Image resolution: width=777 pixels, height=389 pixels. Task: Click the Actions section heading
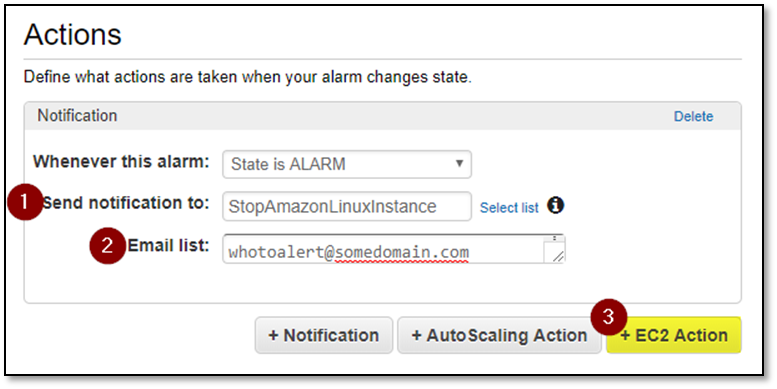tap(72, 34)
